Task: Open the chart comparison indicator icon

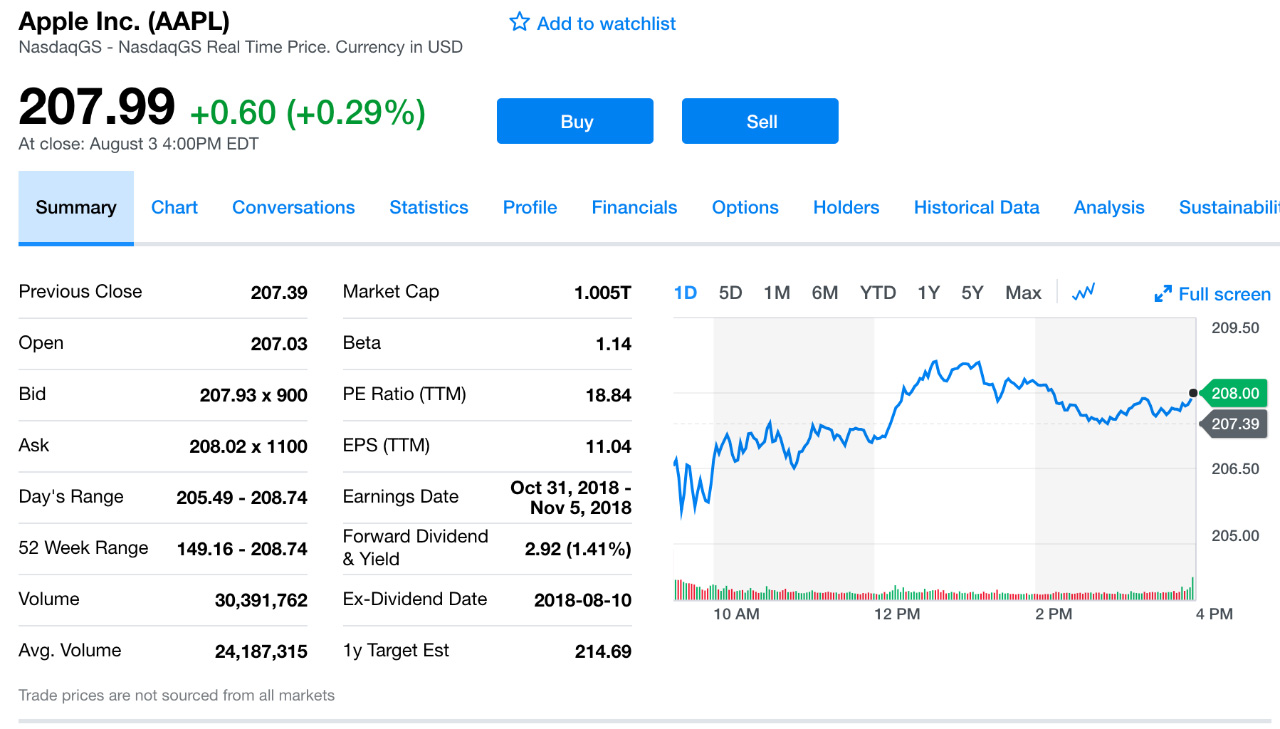Action: pos(1083,292)
